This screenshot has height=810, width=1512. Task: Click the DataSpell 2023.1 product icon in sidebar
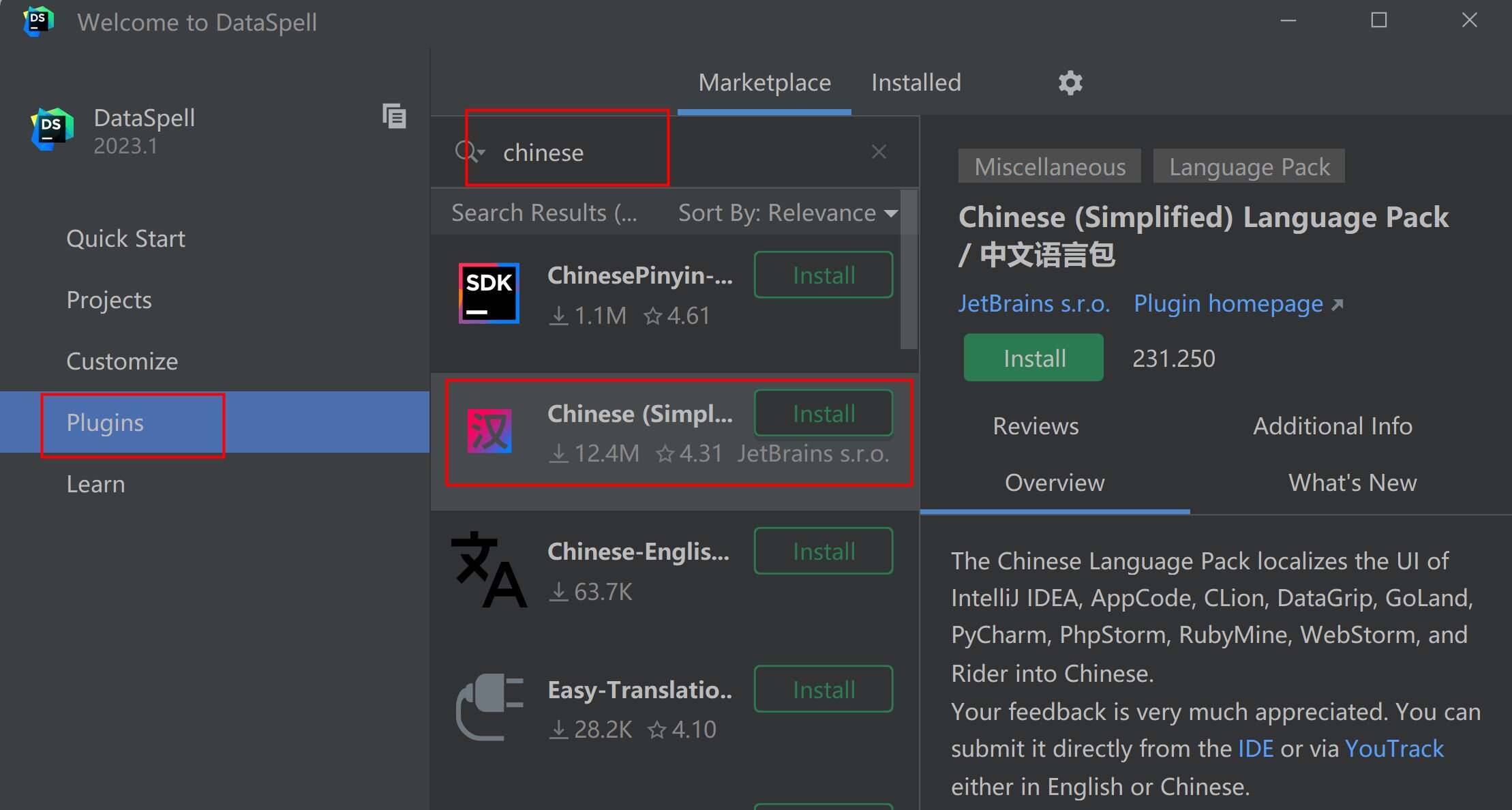pyautogui.click(x=52, y=130)
